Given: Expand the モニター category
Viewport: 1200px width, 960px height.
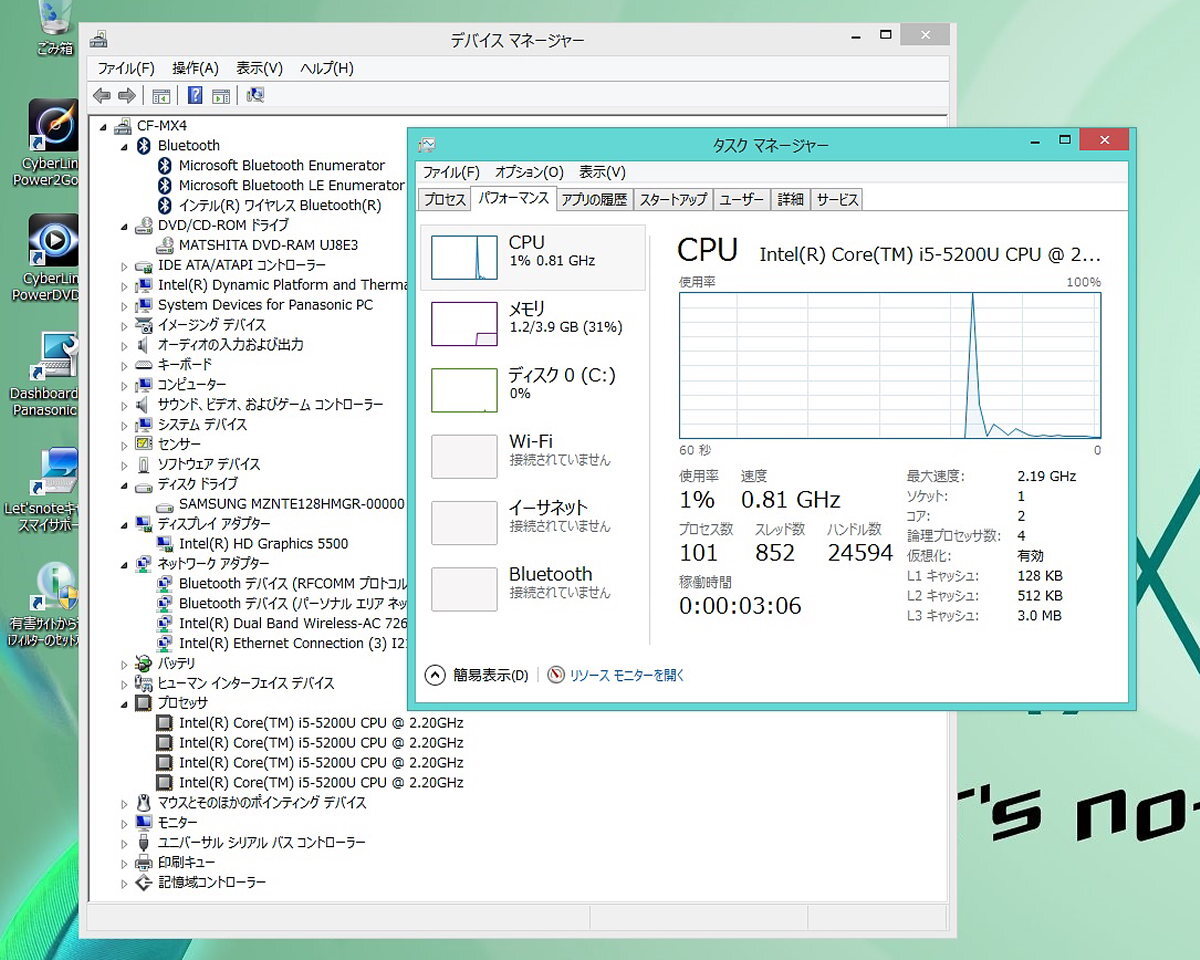Looking at the screenshot, I should 125,823.
